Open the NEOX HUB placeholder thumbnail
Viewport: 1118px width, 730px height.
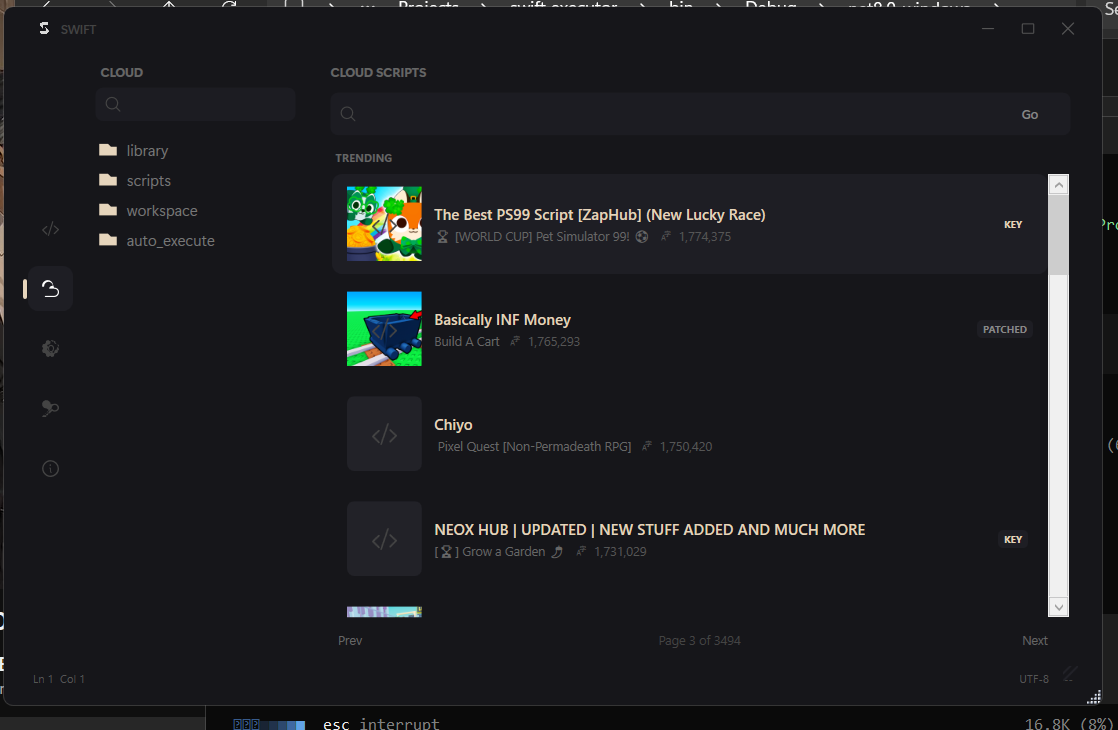[384, 538]
